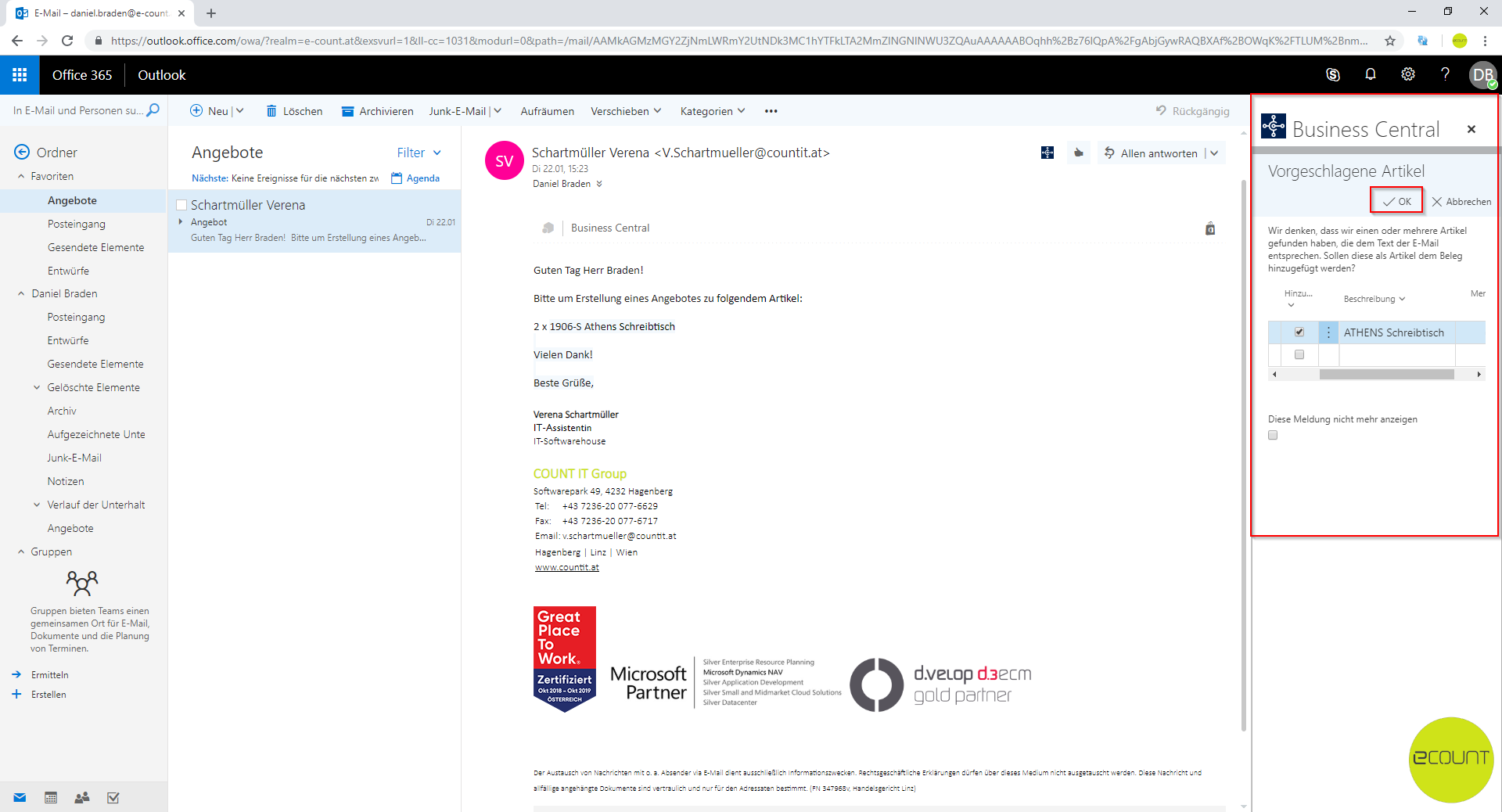Screen dimensions: 1502x812
Task: Open the Kategorien dropdown
Action: [x=713, y=111]
